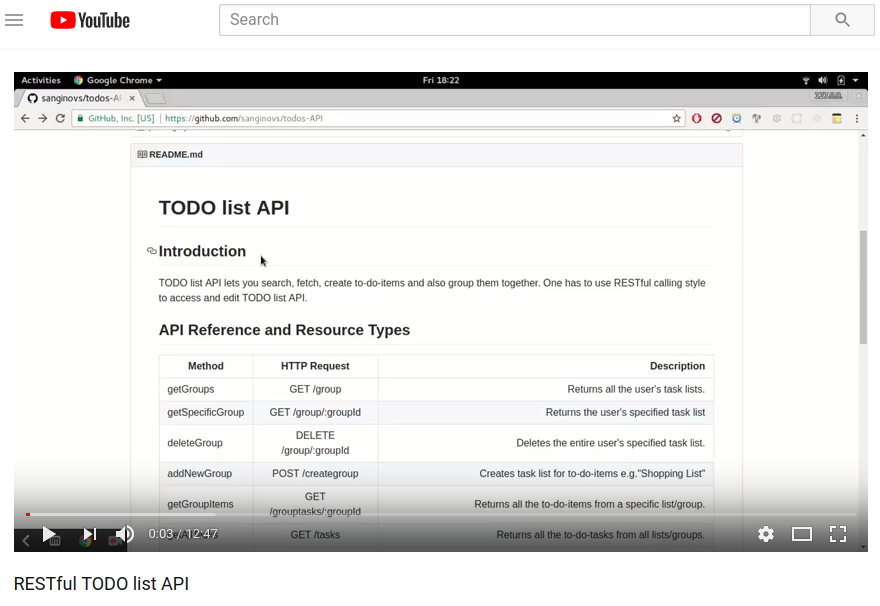Toggle theater mode
The height and width of the screenshot is (606, 880).
[801, 534]
